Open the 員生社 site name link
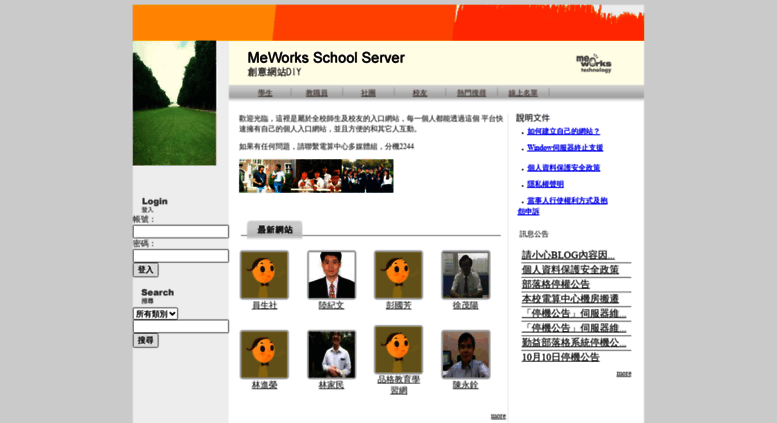777x423 pixels. (x=265, y=306)
